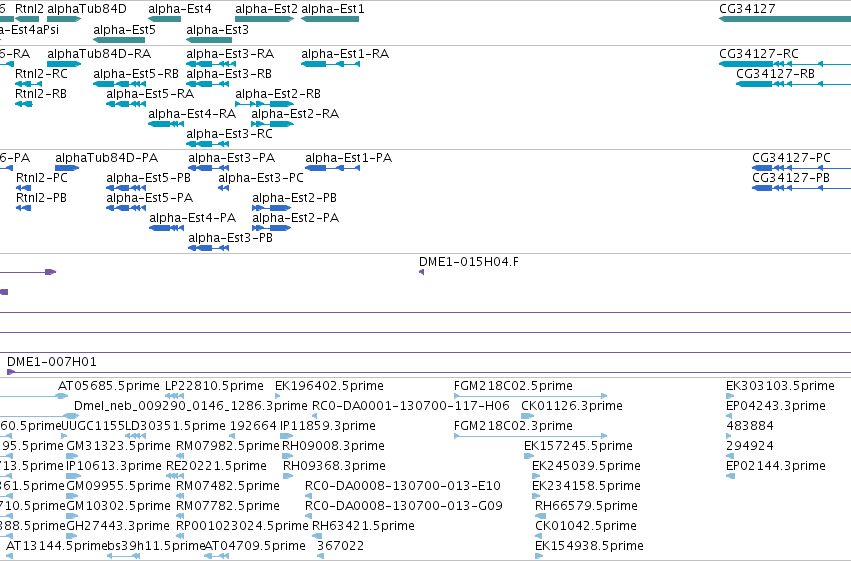Image resolution: width=851 pixels, height=561 pixels.
Task: Select protein alpha-Est2-PA
Action: click(296, 218)
